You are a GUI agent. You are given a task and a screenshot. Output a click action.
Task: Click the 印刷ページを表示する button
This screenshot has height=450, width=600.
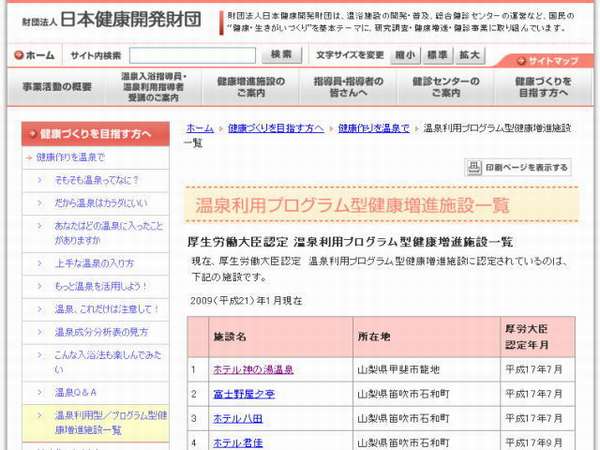pyautogui.click(x=518, y=168)
